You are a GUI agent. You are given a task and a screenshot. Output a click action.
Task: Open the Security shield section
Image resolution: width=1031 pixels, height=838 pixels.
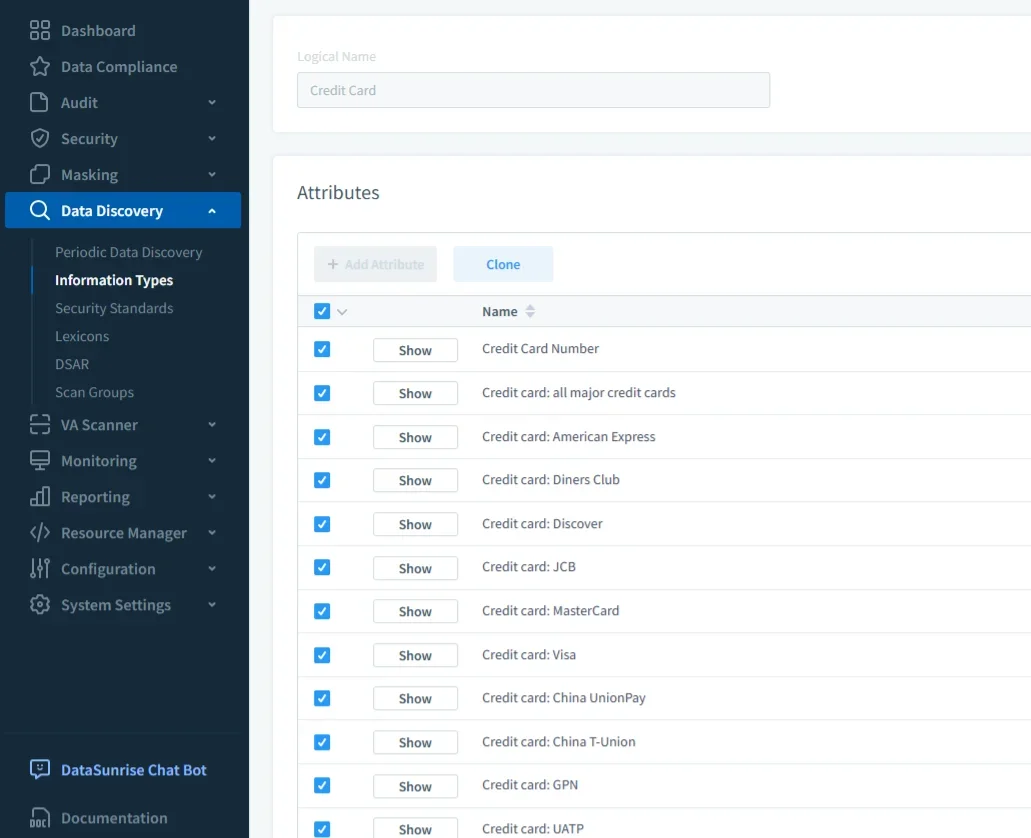39,138
